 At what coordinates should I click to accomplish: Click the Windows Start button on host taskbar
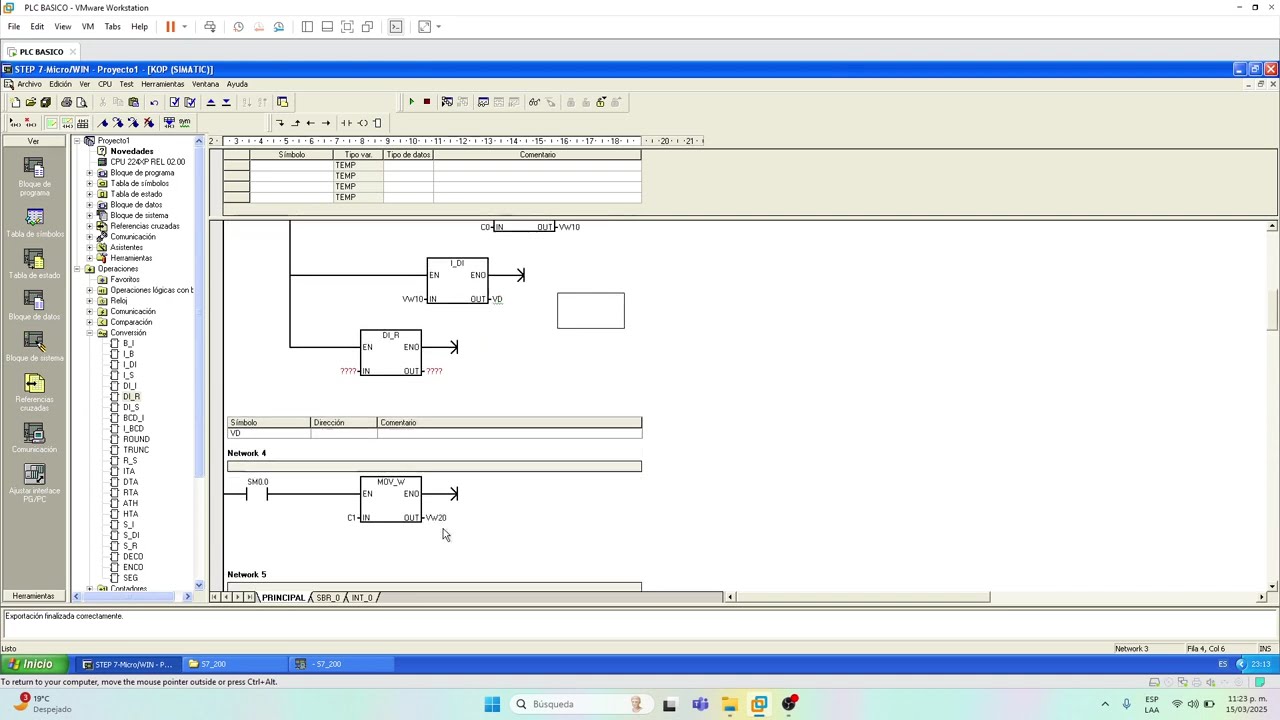click(492, 704)
